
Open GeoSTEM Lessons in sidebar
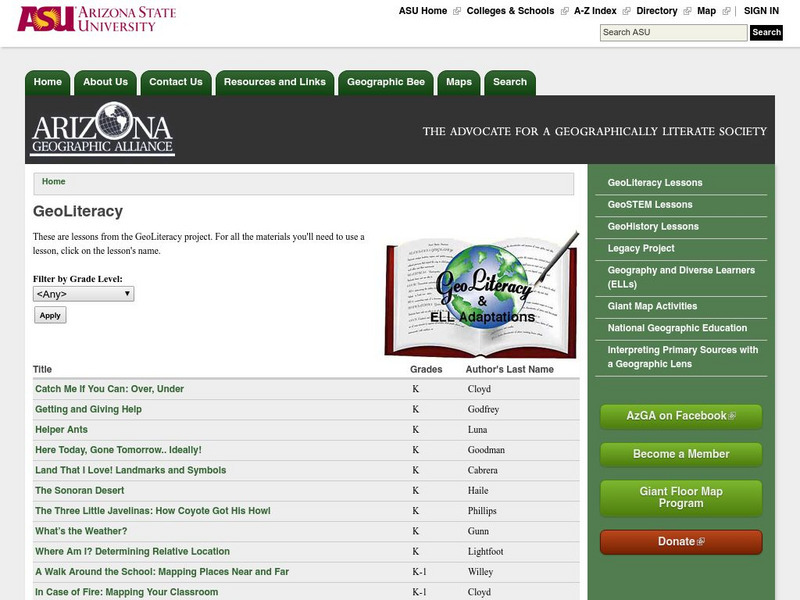(x=649, y=205)
